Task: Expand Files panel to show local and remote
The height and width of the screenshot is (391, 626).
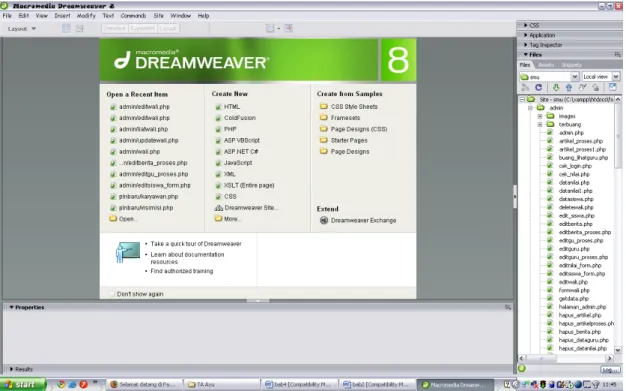Action: [x=612, y=87]
